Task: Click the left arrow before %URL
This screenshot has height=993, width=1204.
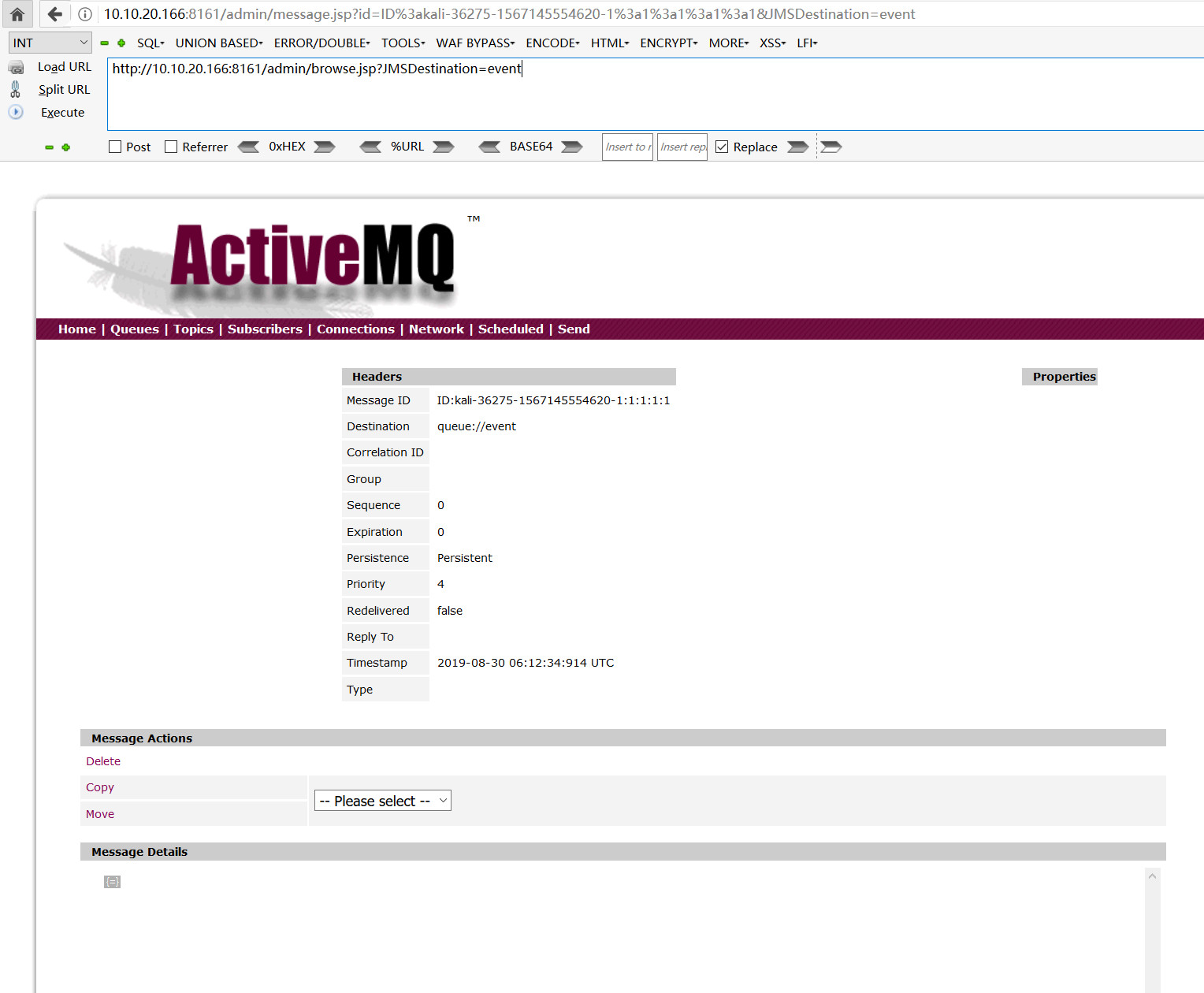Action: (370, 147)
